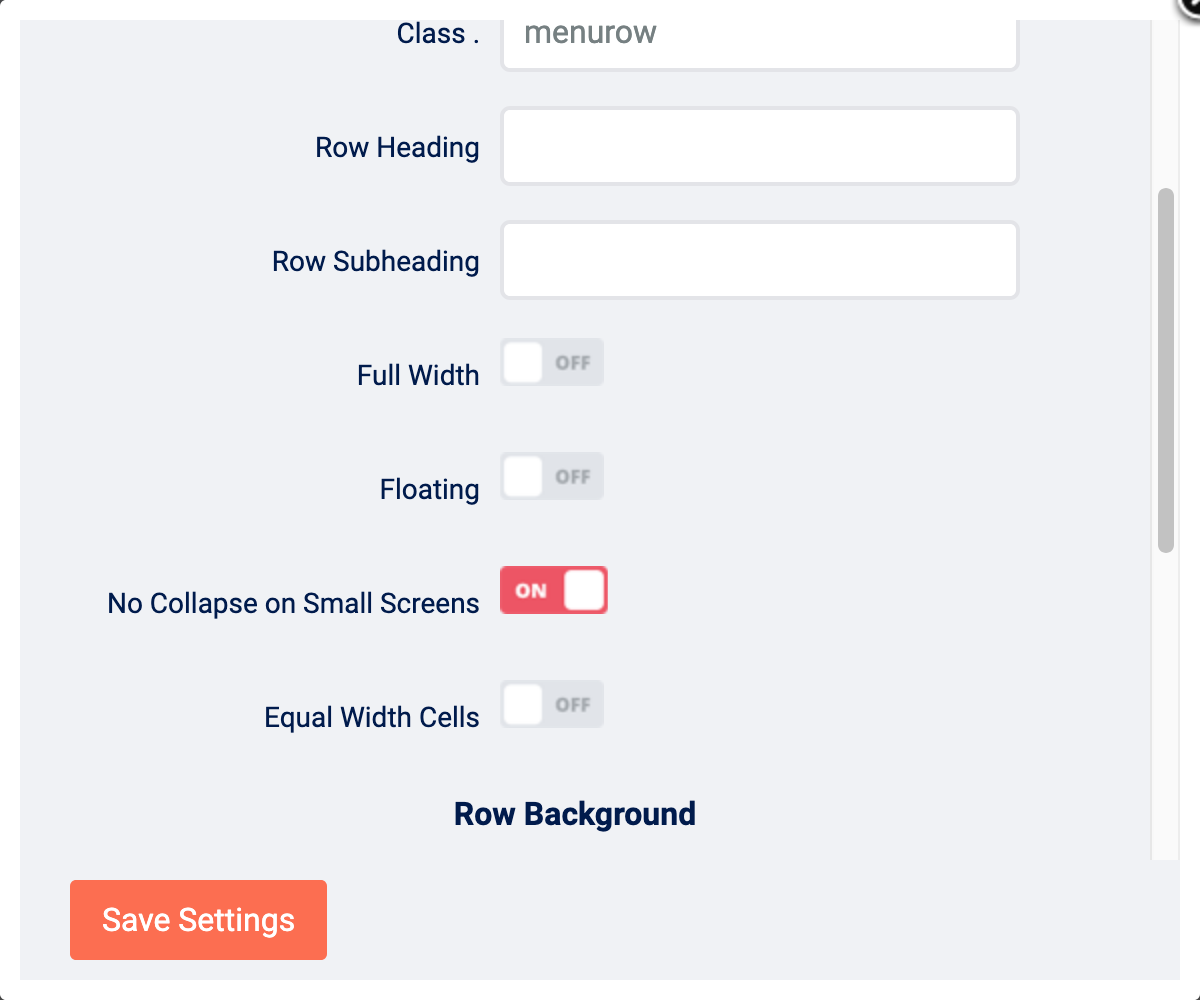
Task: Click the Row Subheading label
Action: (x=375, y=262)
